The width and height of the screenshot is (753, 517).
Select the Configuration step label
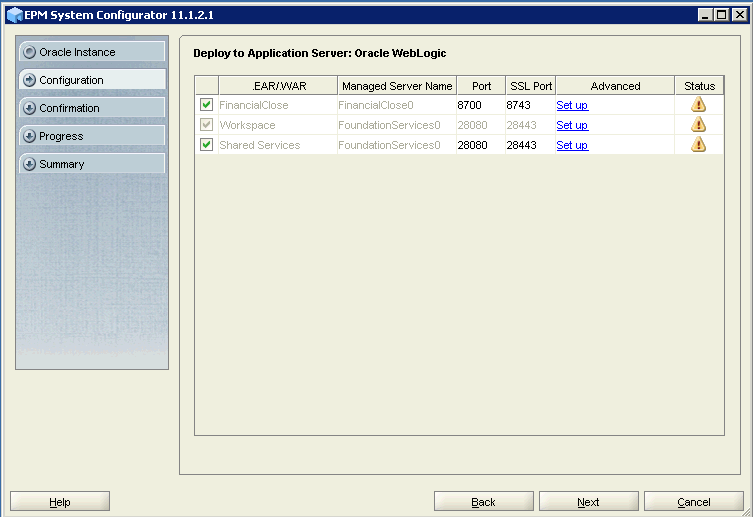(x=71, y=80)
